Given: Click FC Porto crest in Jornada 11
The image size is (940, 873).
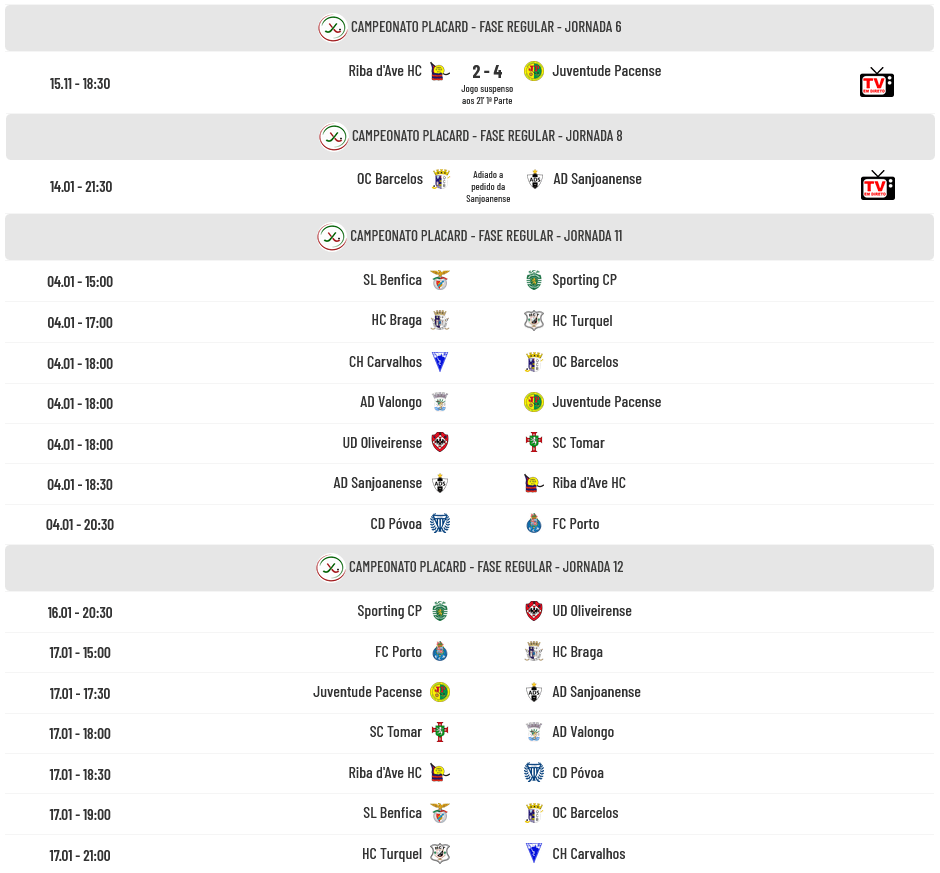Looking at the screenshot, I should click(x=534, y=524).
